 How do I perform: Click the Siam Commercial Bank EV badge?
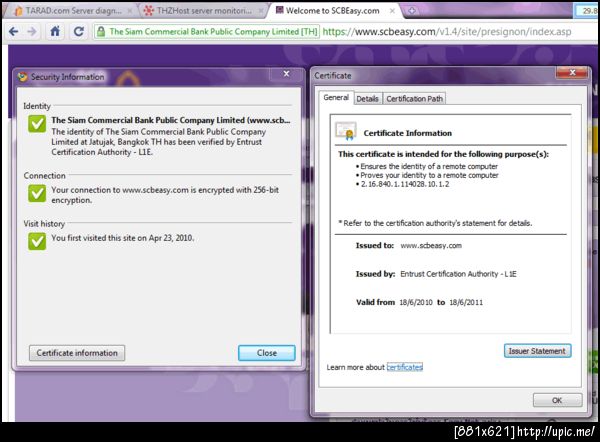coord(208,32)
